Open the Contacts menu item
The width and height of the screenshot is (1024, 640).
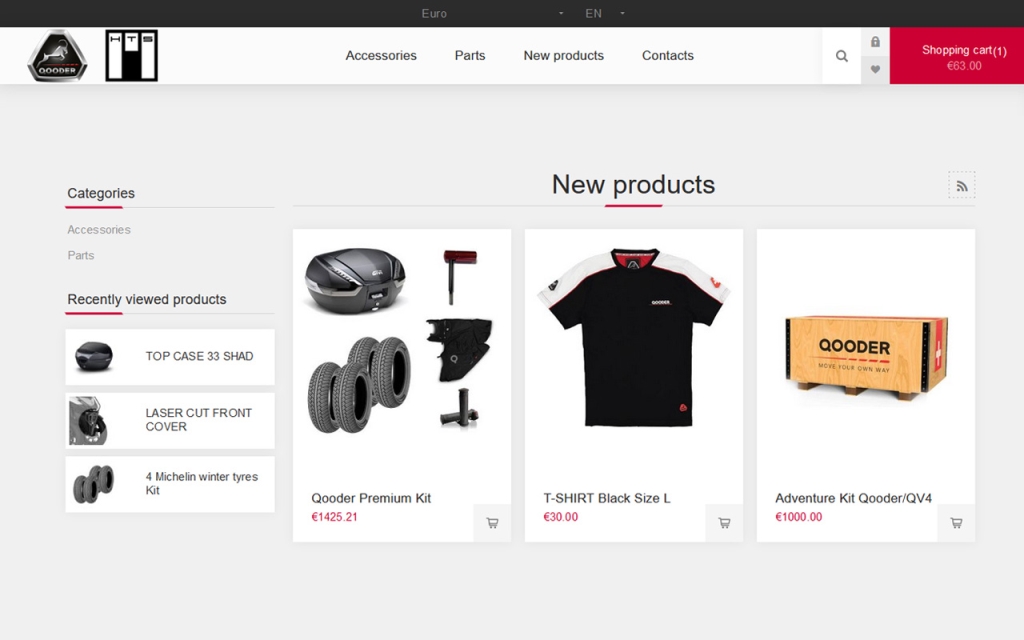click(667, 56)
